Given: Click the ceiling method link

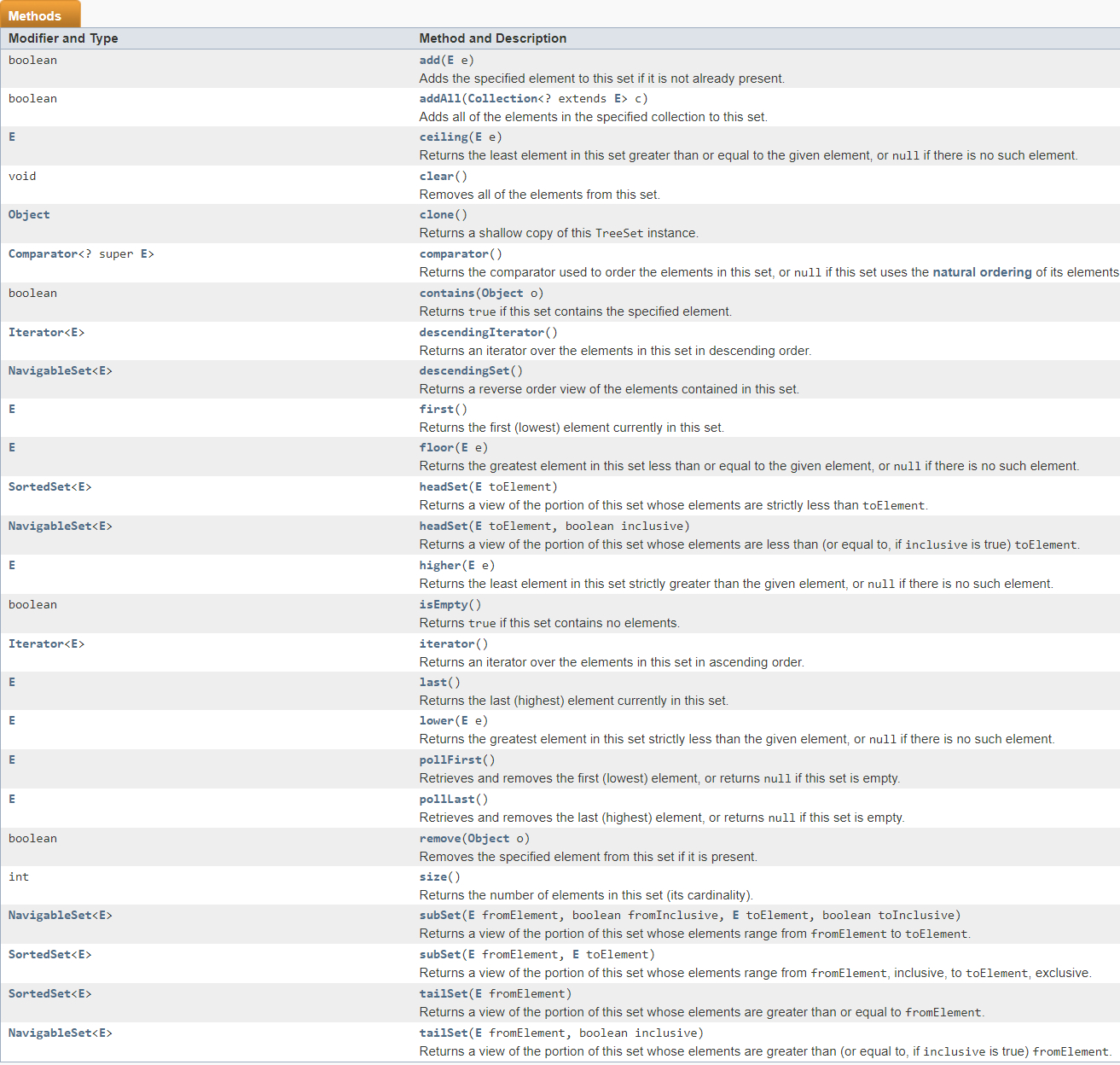Looking at the screenshot, I should (444, 137).
